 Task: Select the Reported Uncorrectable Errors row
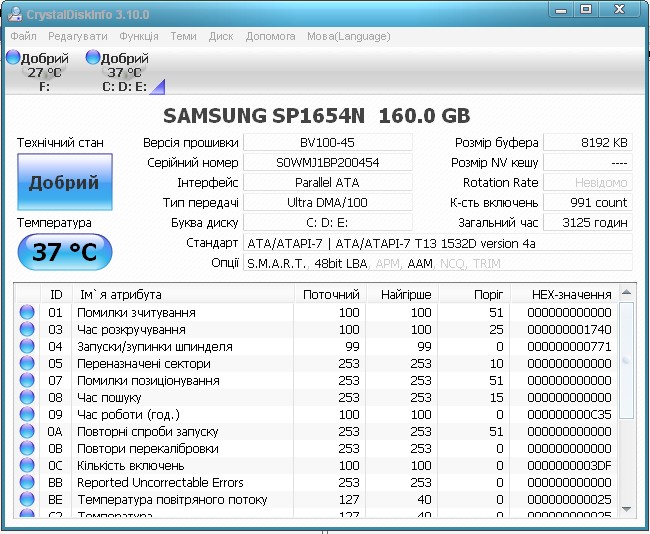pyautogui.click(x=317, y=482)
